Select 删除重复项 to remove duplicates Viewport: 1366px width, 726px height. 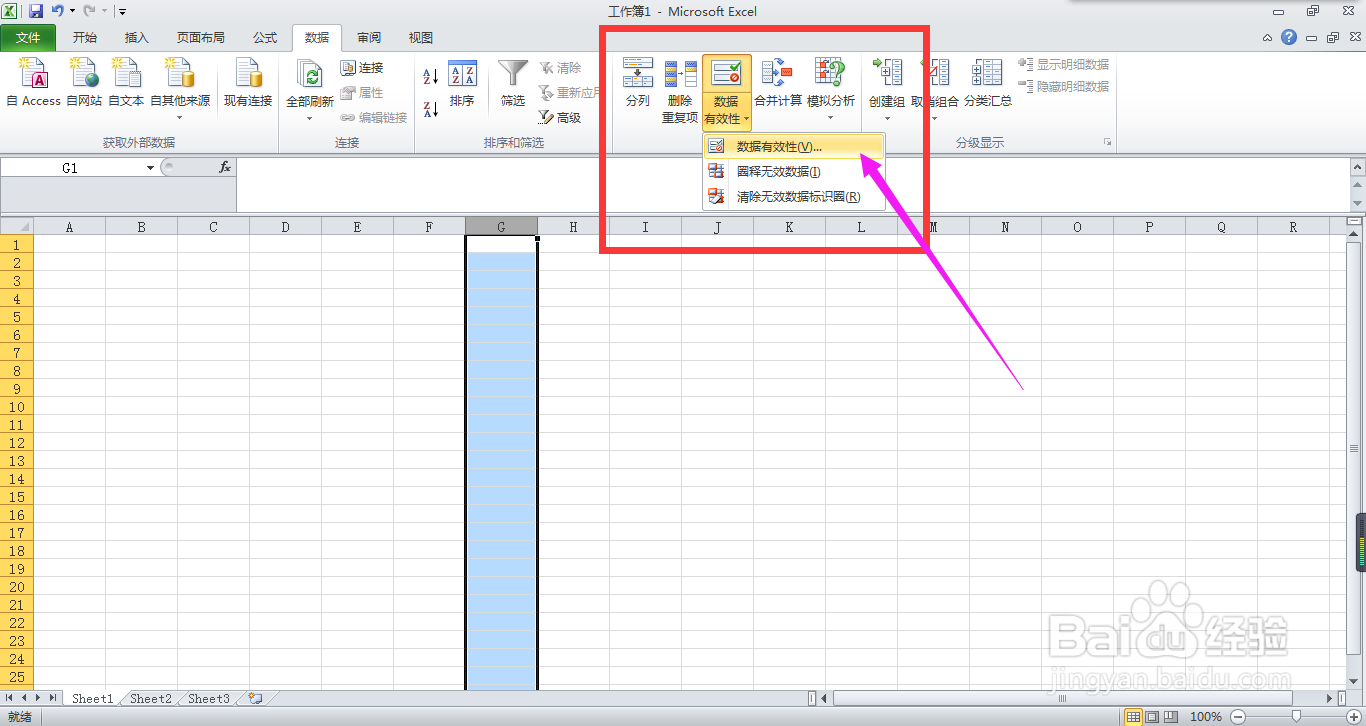pyautogui.click(x=681, y=85)
